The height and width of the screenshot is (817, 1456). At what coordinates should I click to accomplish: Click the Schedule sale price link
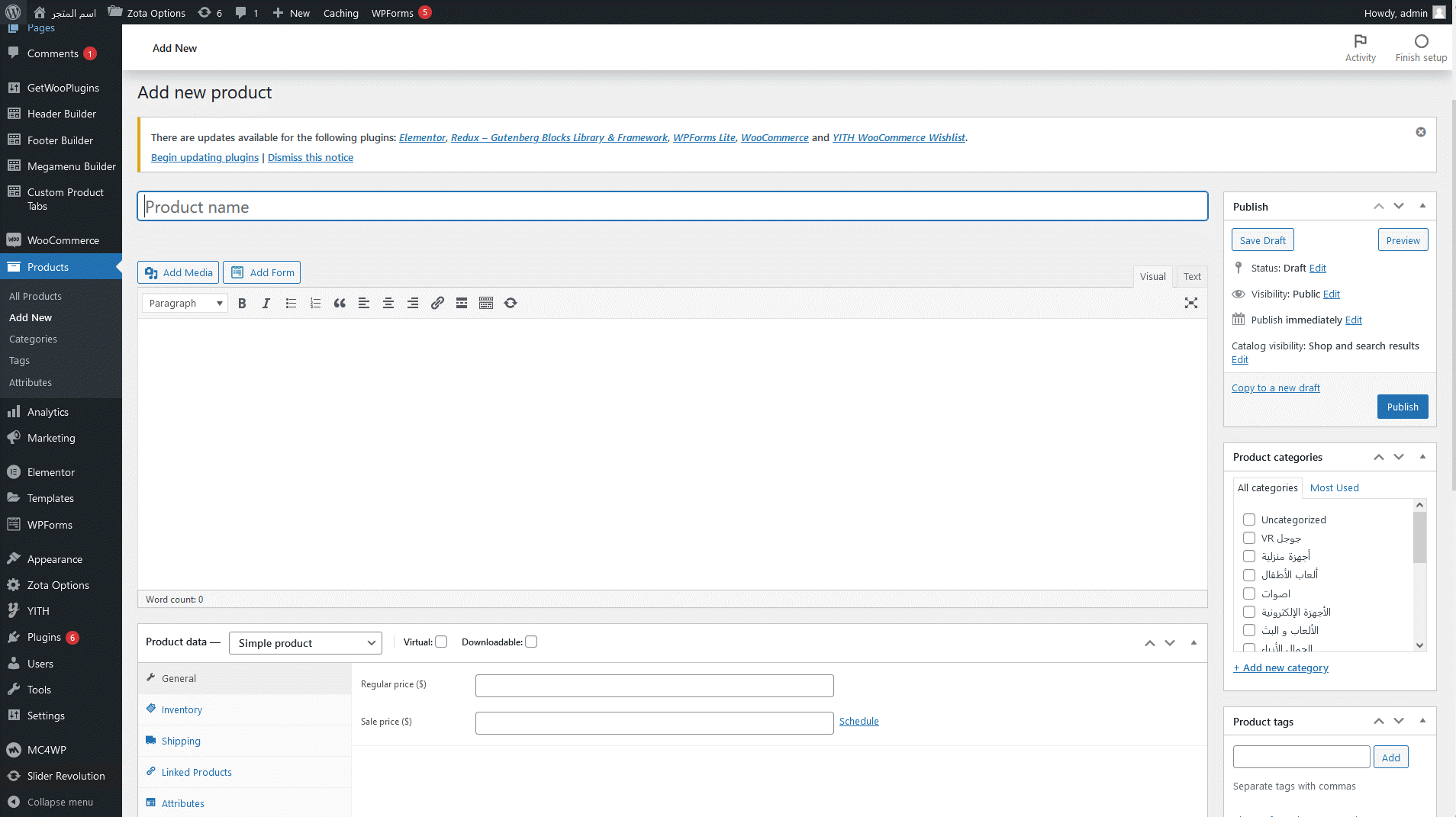[858, 721]
